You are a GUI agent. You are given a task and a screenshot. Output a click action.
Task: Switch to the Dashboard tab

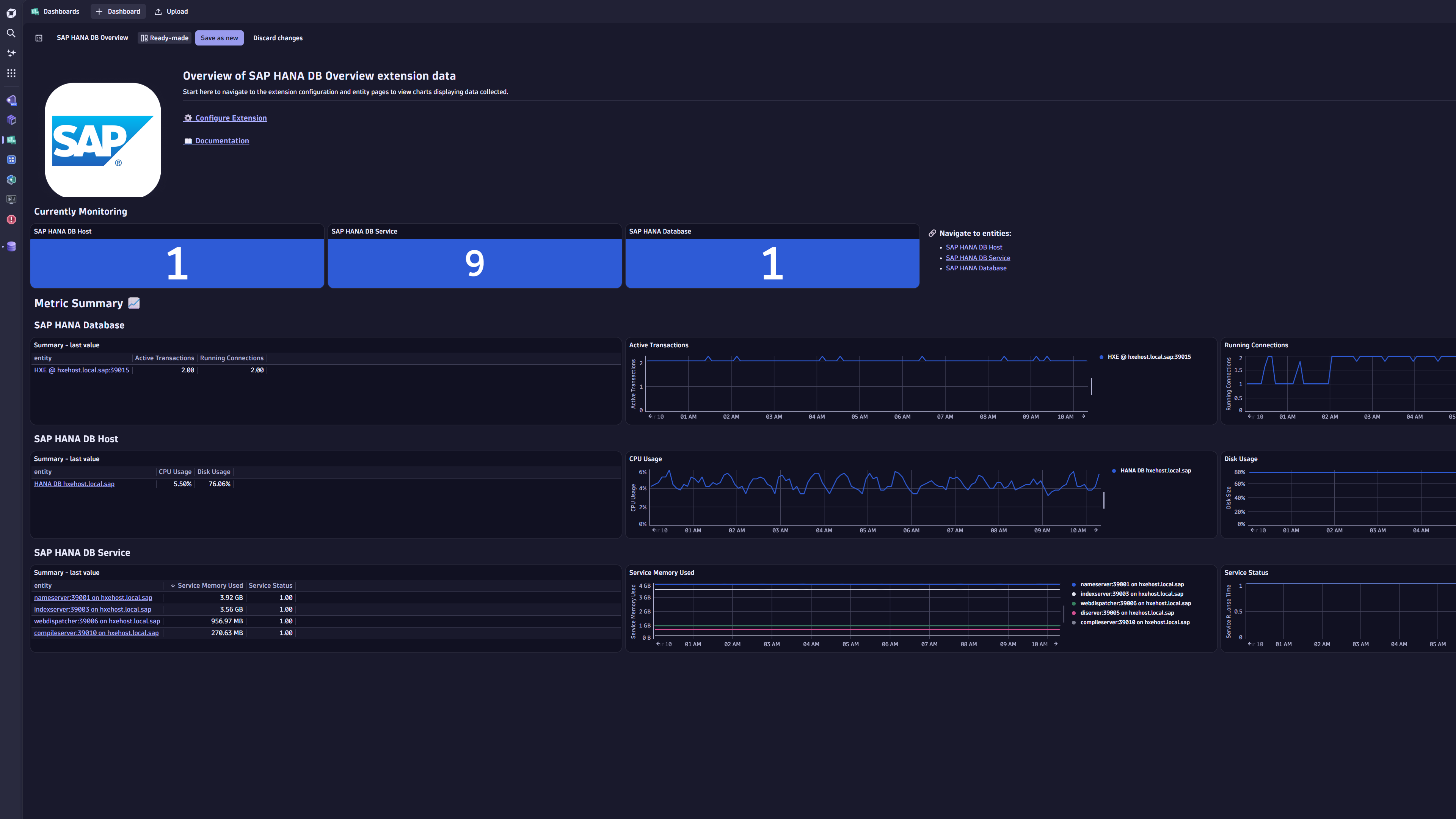pos(118,11)
